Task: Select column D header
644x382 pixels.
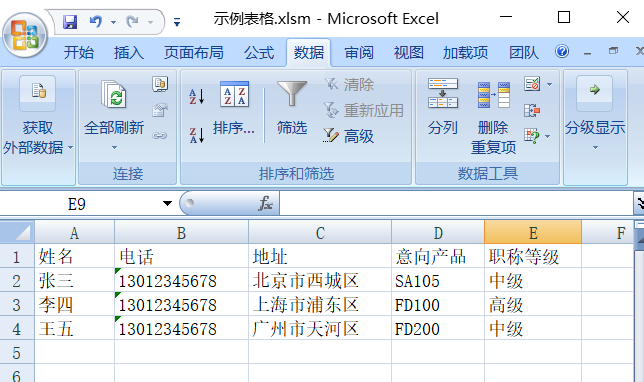Action: click(x=438, y=233)
